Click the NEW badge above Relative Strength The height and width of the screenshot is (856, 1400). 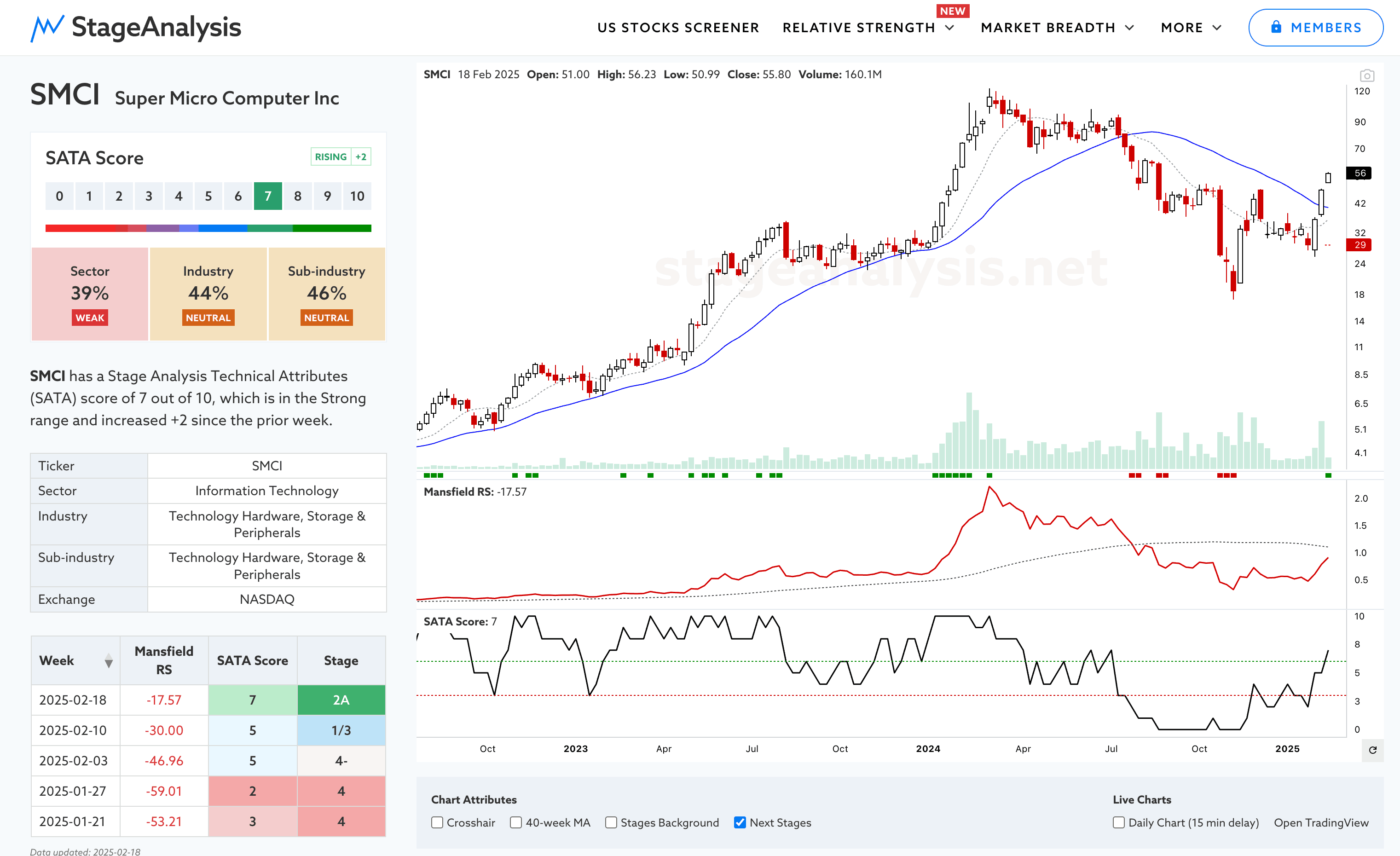coord(952,11)
